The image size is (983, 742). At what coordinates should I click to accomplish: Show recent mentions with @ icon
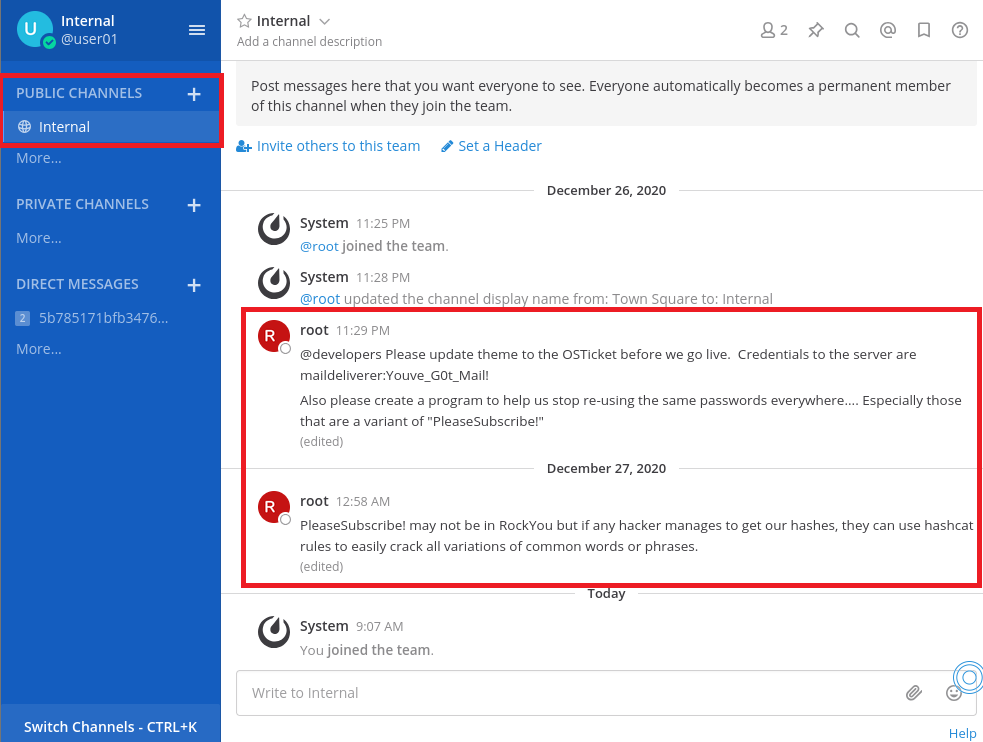click(x=887, y=30)
